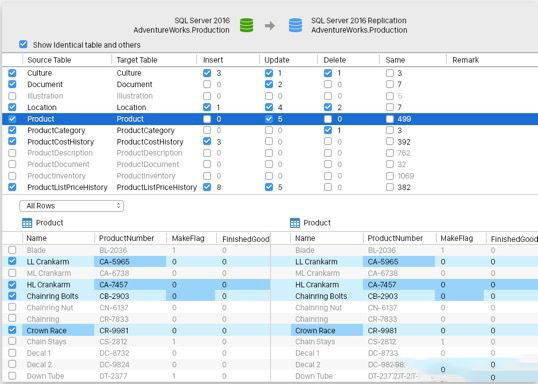Toggle ProductCategory Delete checkbox
Image resolution: width=538 pixels, height=384 pixels.
coord(328,130)
